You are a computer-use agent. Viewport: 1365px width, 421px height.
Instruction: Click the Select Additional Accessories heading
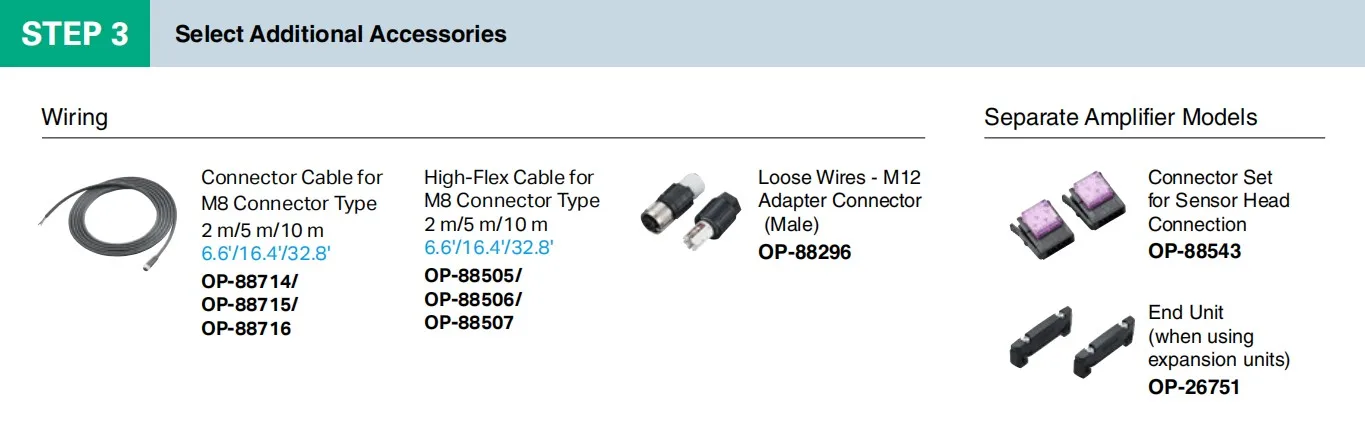click(340, 34)
